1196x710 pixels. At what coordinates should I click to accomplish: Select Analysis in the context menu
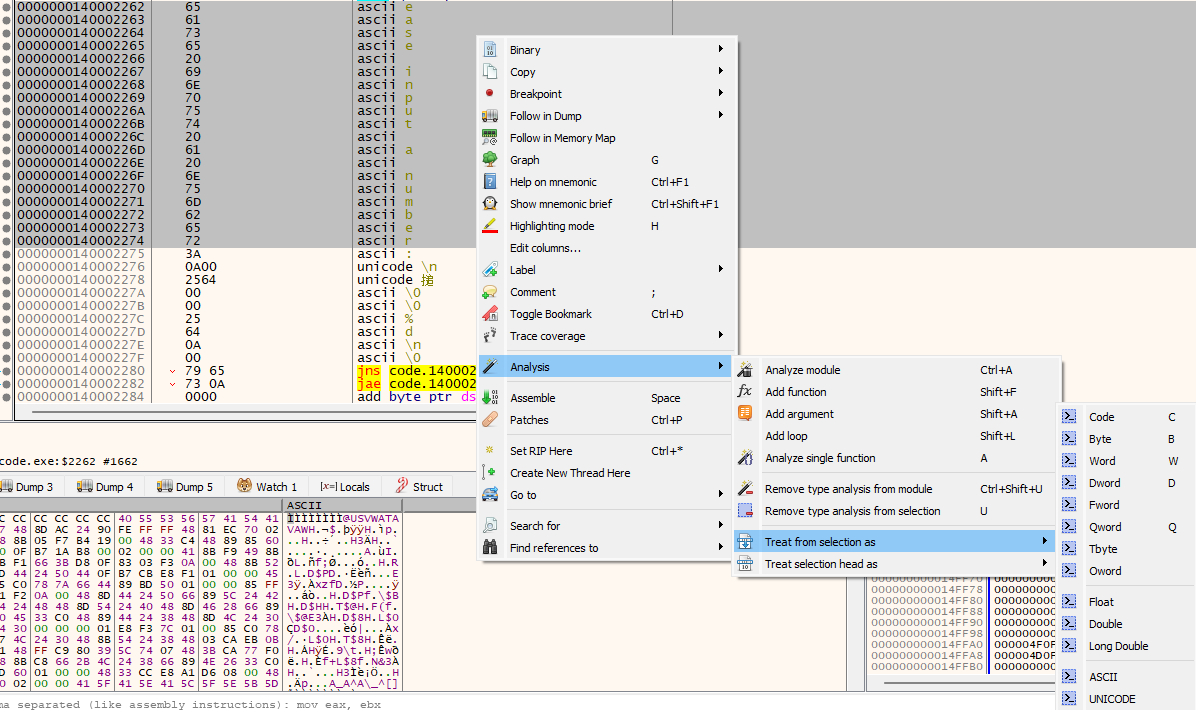pyautogui.click(x=605, y=367)
